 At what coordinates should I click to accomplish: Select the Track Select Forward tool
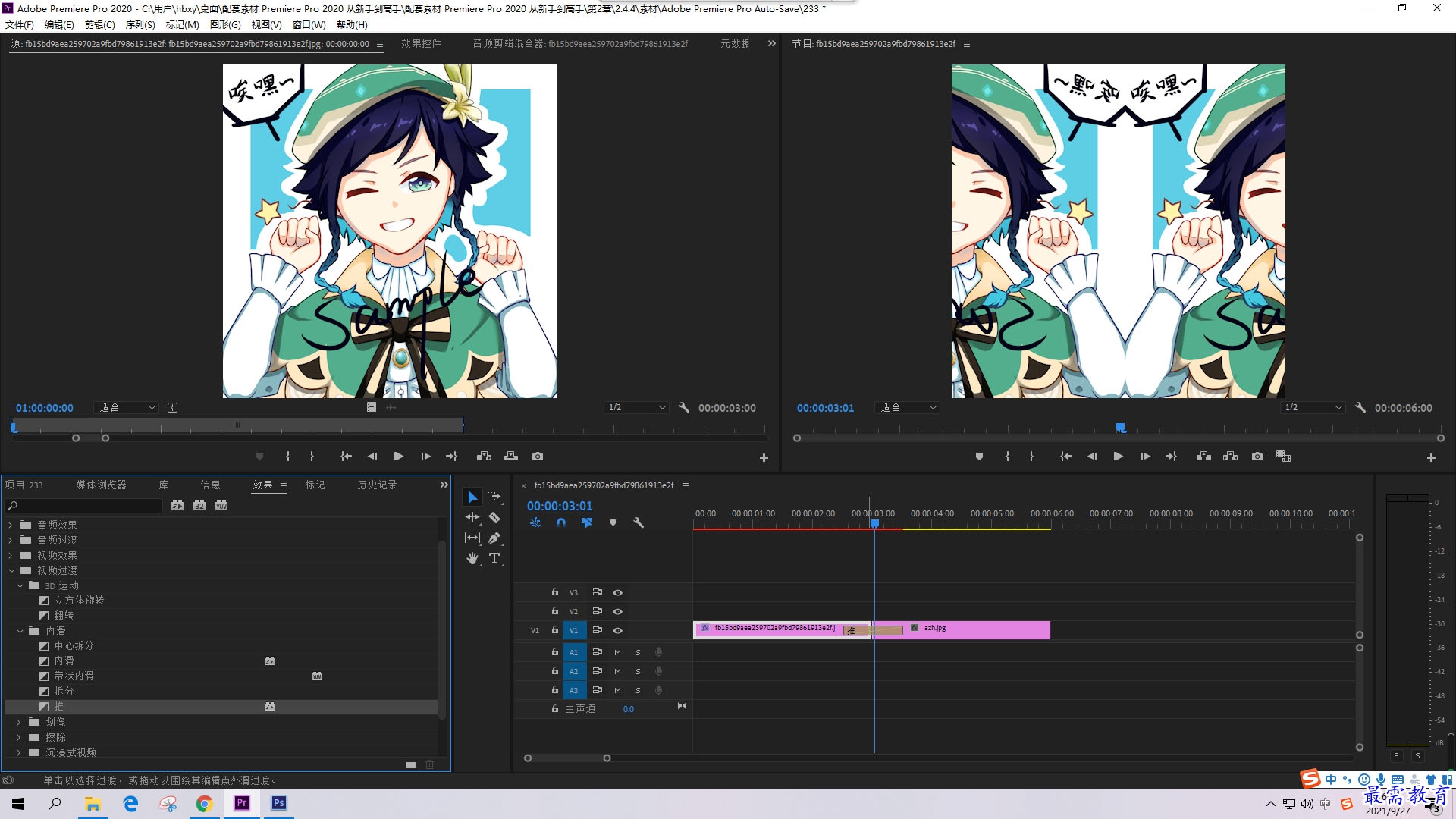494,497
